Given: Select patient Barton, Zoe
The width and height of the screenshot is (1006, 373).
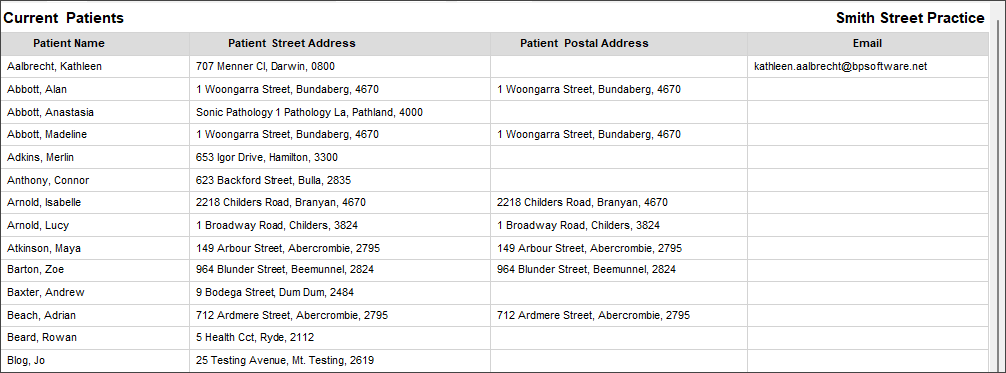Looking at the screenshot, I should coord(36,269).
